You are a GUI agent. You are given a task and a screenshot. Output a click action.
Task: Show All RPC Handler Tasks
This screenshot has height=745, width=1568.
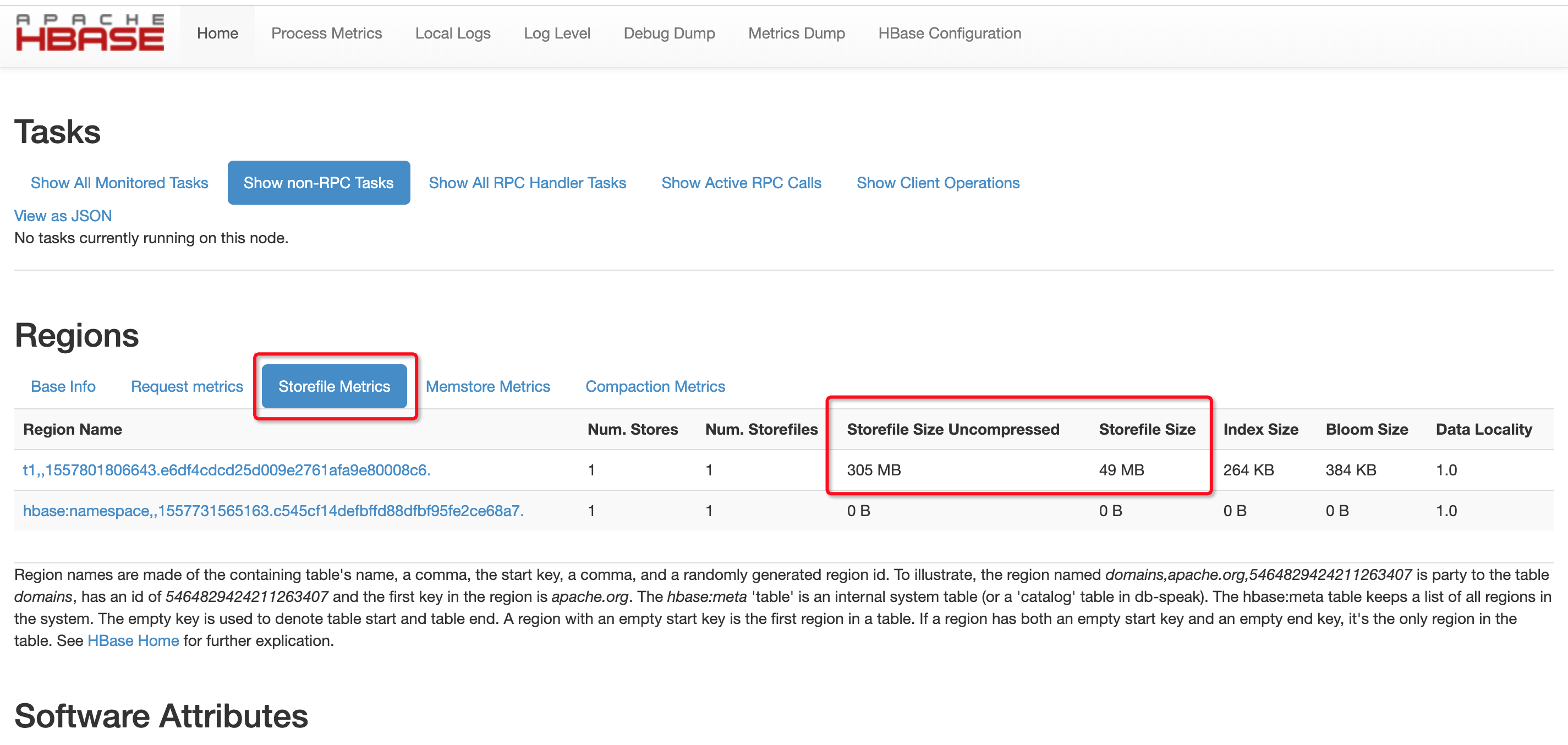click(x=527, y=183)
